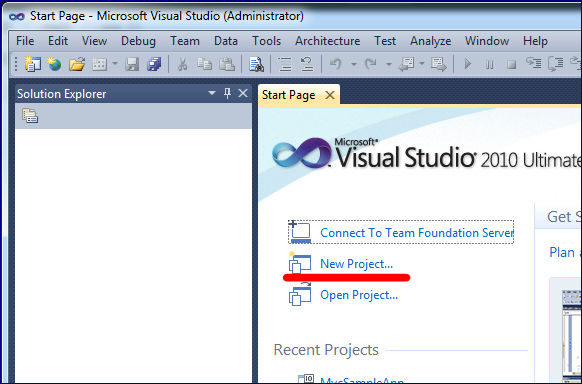Toggle auto-hide pin on Solution Explorer
The height and width of the screenshot is (384, 582).
click(227, 93)
